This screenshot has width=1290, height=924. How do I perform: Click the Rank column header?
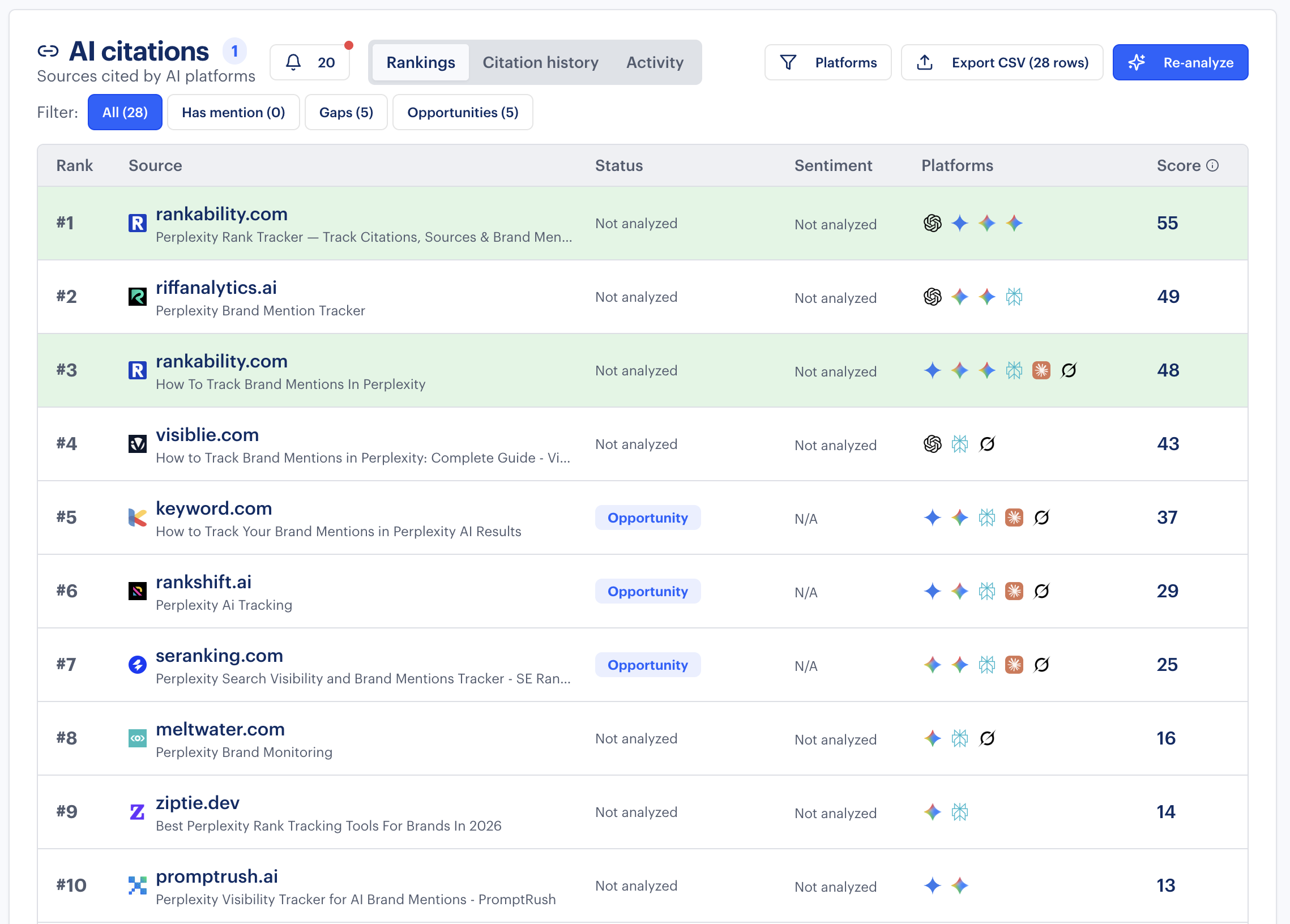coord(75,165)
